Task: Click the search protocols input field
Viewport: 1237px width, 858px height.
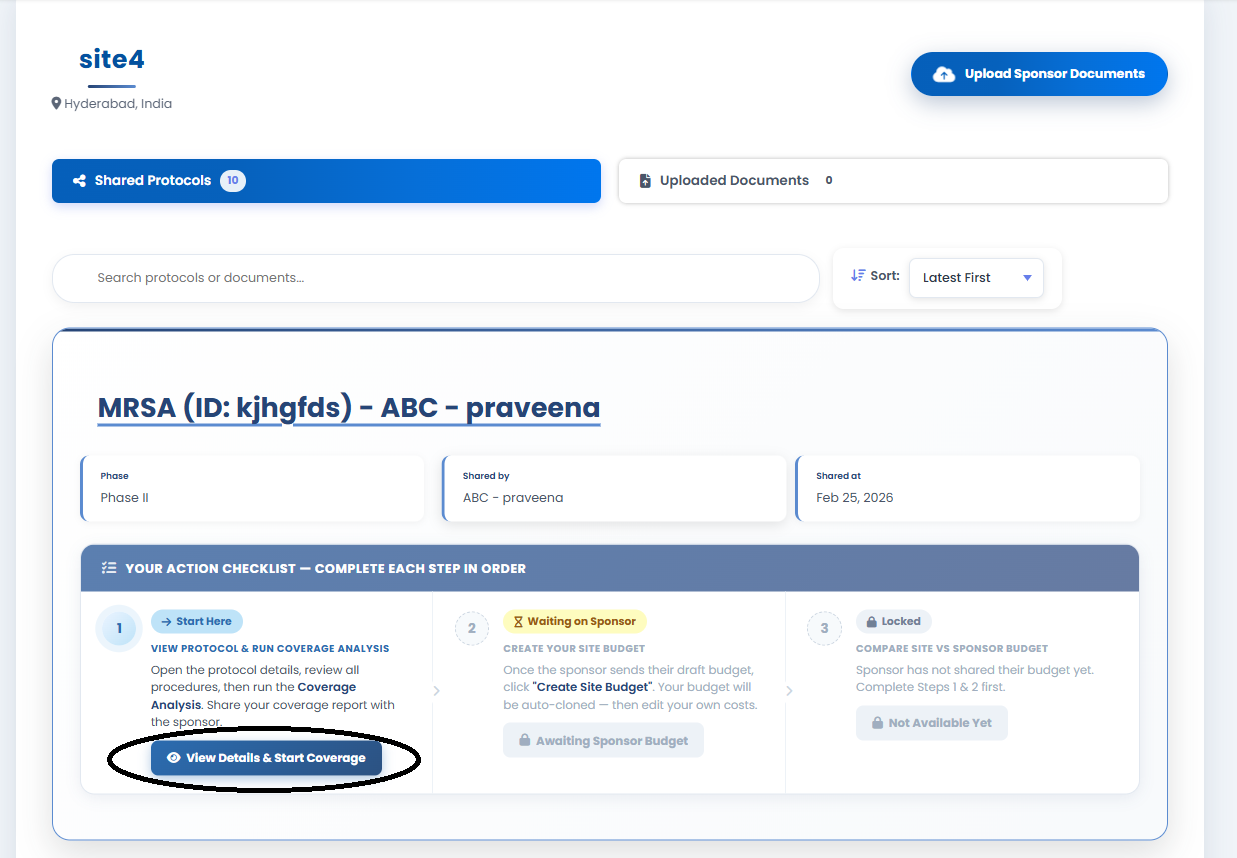Action: (435, 278)
